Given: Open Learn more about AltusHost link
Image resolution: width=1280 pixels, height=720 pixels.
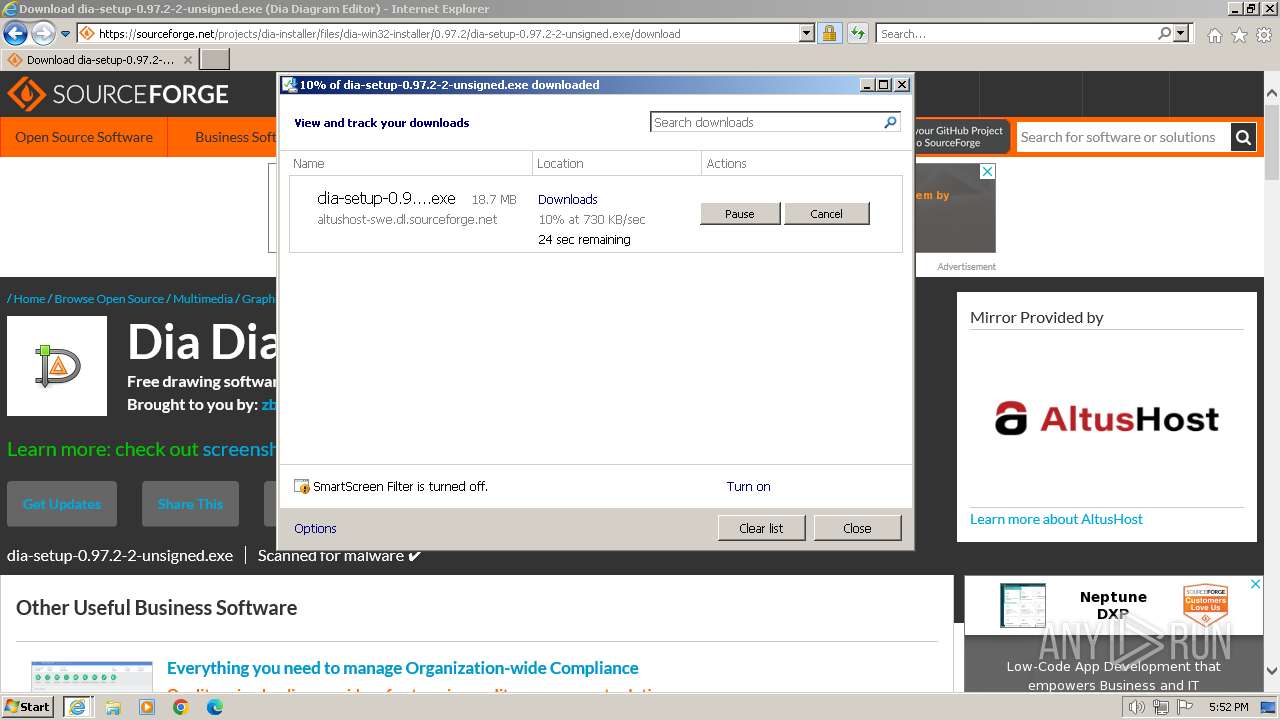Looking at the screenshot, I should (x=1056, y=519).
